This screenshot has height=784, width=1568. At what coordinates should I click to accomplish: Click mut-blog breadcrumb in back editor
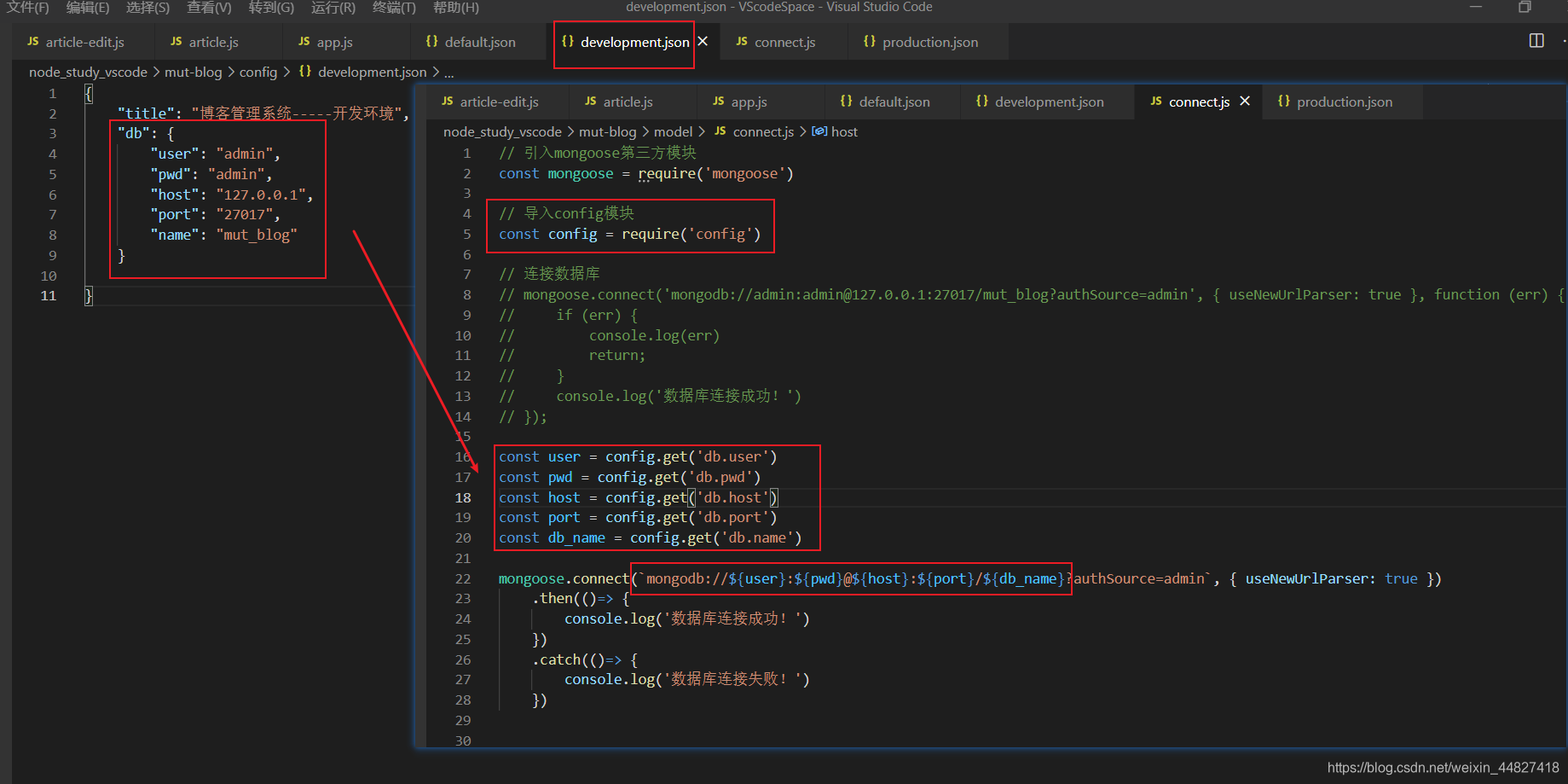point(193,73)
